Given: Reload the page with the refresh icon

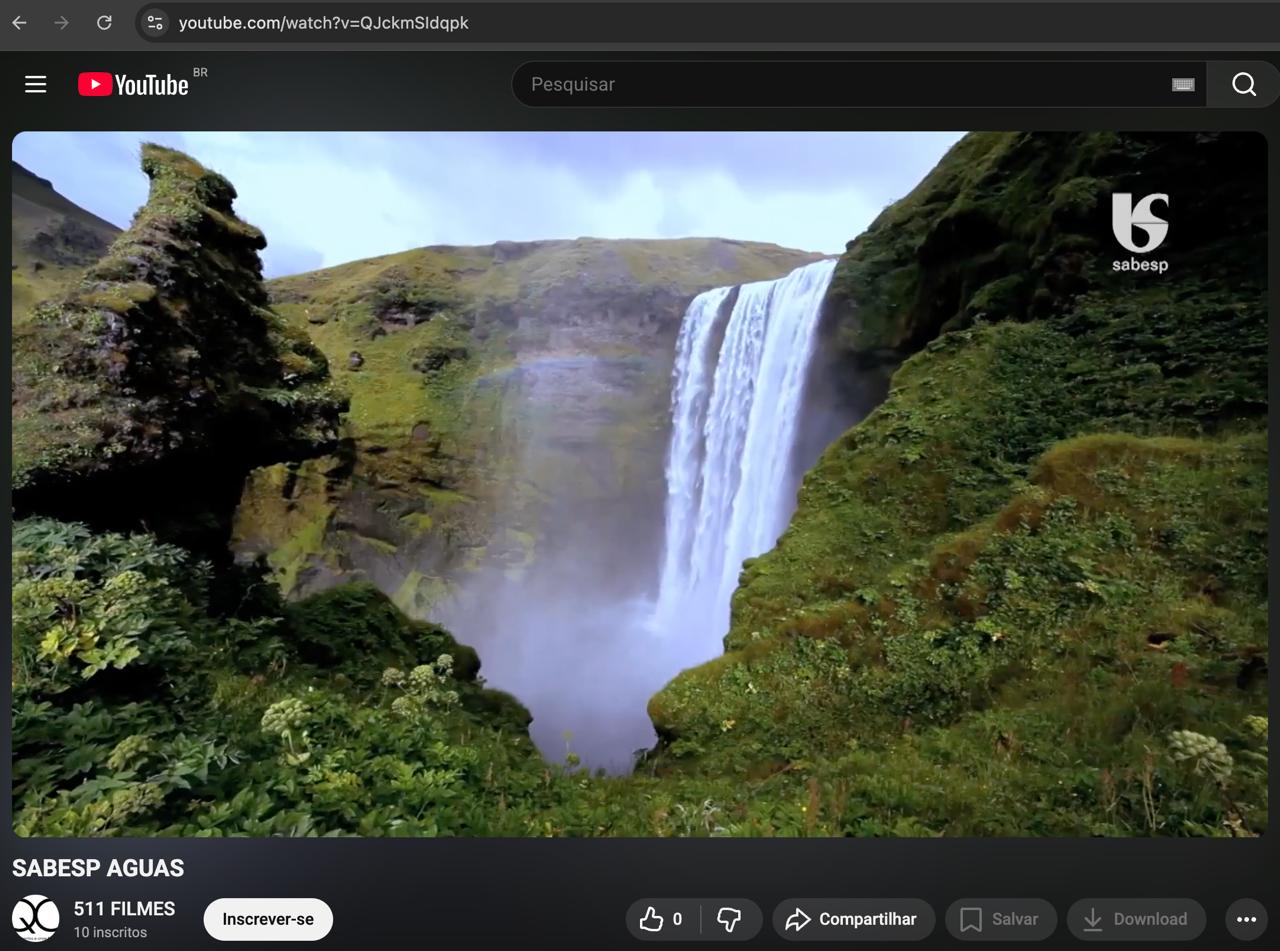Looking at the screenshot, I should coord(104,22).
